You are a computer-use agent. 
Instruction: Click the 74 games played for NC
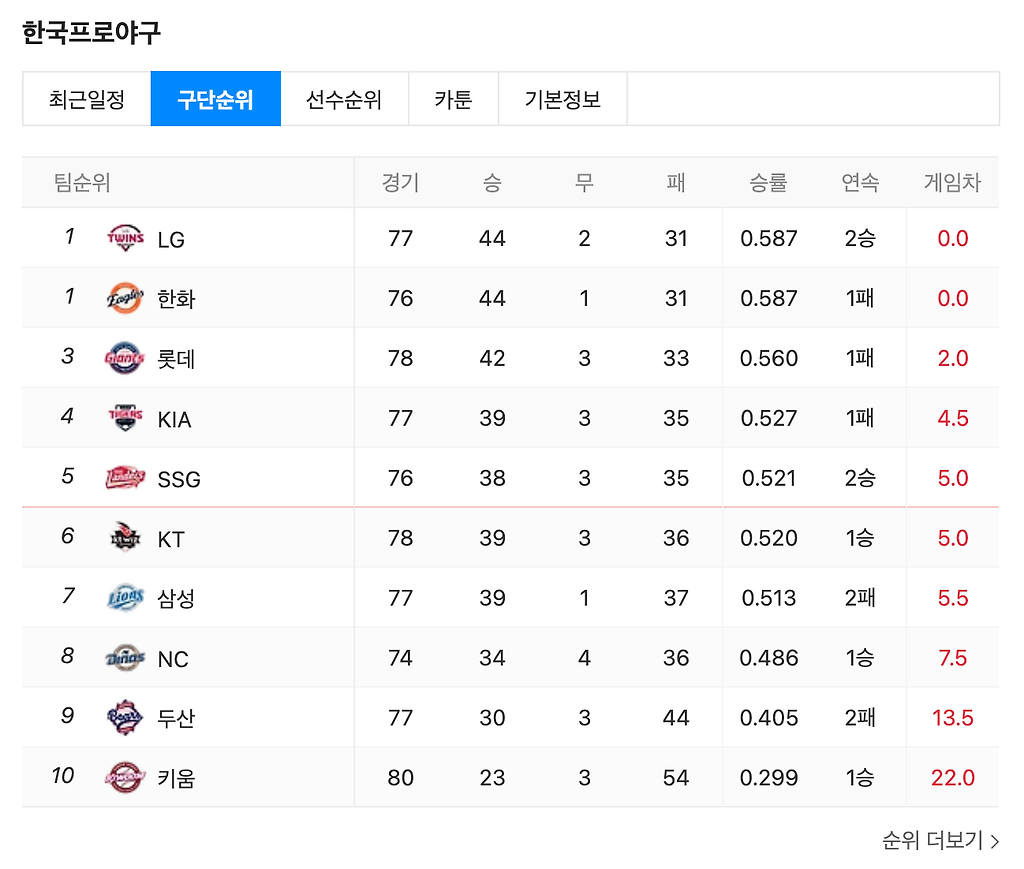point(400,657)
